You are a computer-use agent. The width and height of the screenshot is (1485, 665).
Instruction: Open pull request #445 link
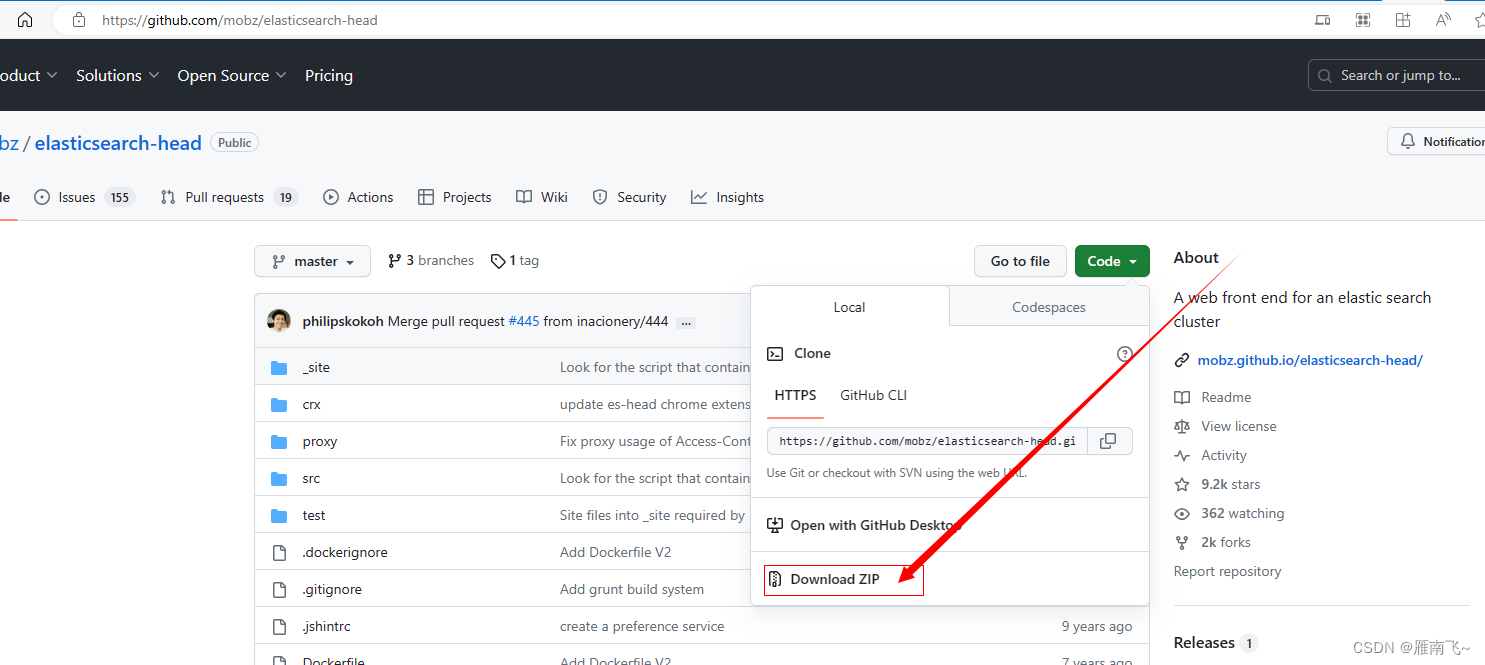523,321
